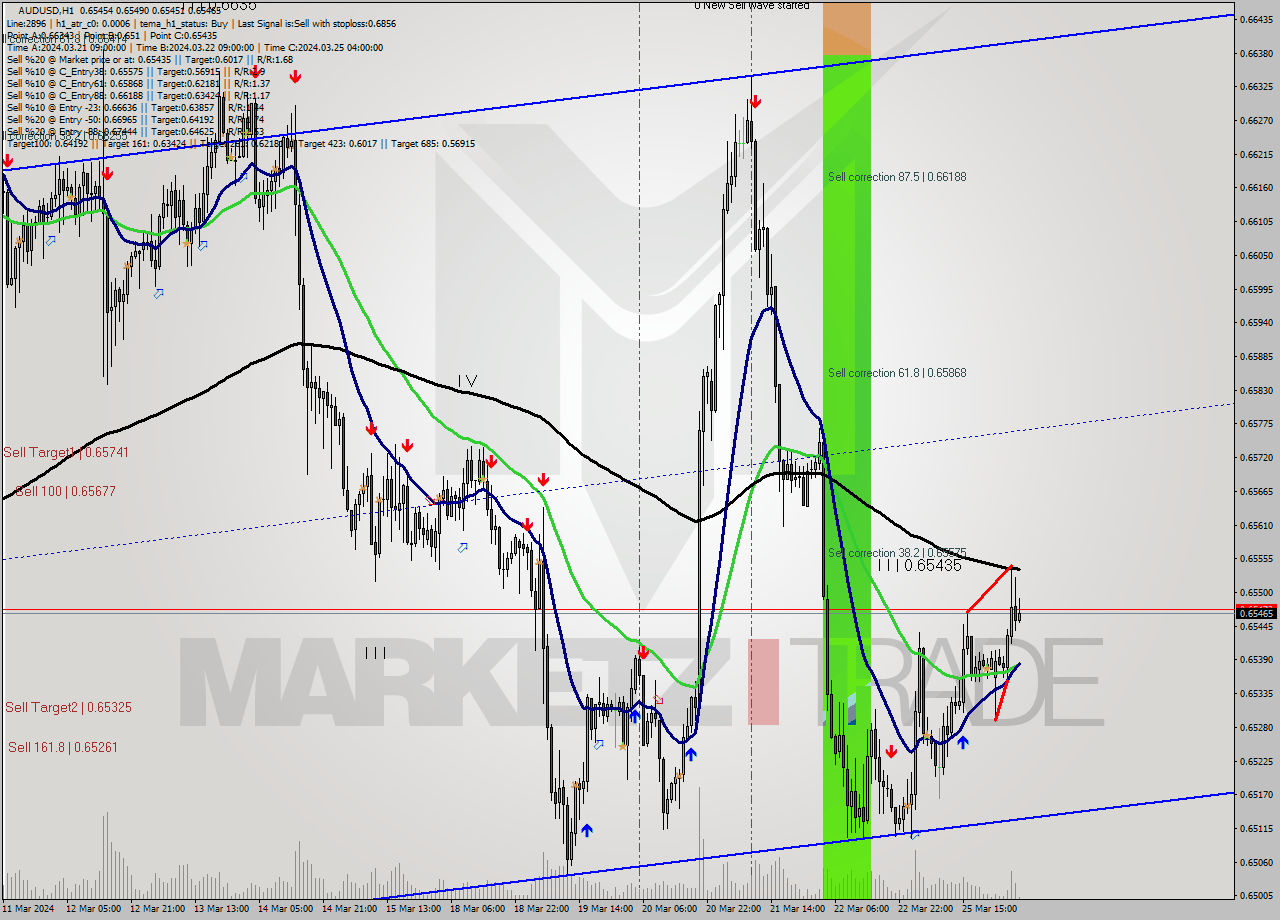Image resolution: width=1280 pixels, height=920 pixels.
Task: Select the short red trend line near 25 Mar
Action: (x=990, y=589)
